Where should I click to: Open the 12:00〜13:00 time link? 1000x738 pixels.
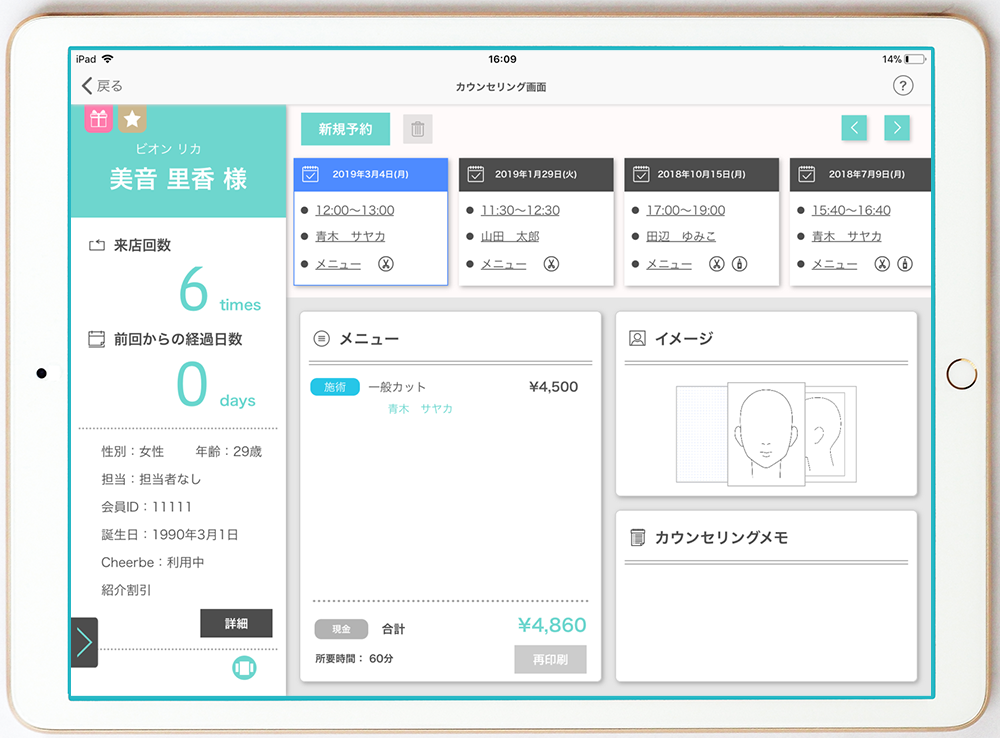354,210
